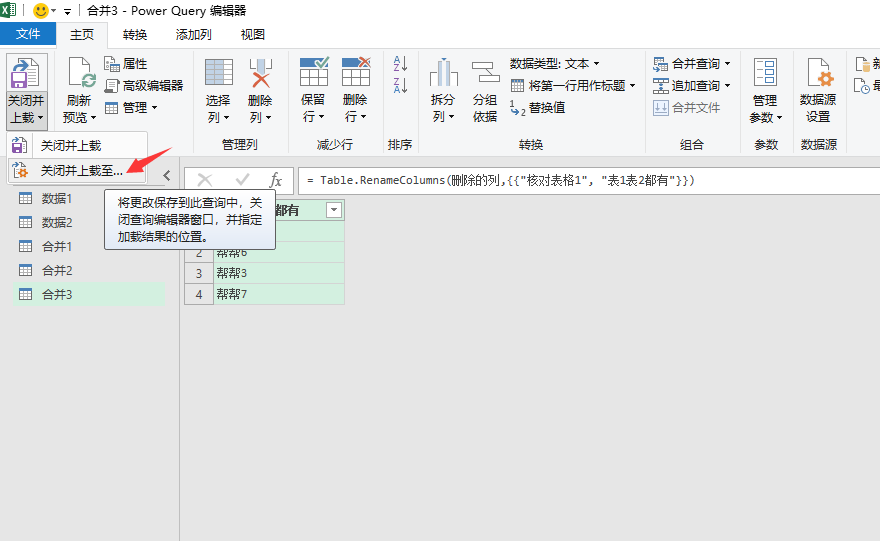This screenshot has height=541, width=880.
Task: Click row number 4 header
Action: click(199, 294)
